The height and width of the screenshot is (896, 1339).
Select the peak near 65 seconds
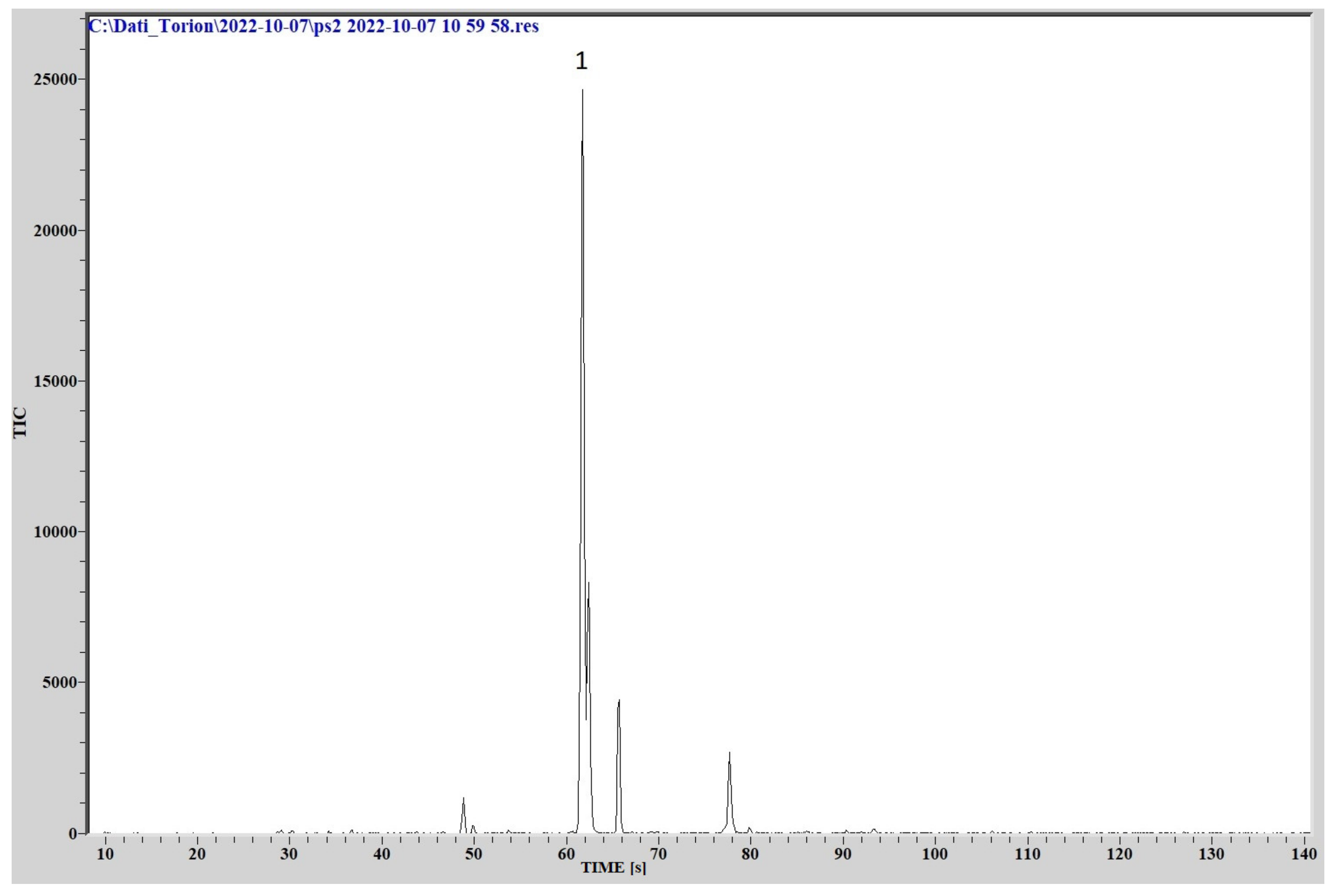tap(619, 702)
